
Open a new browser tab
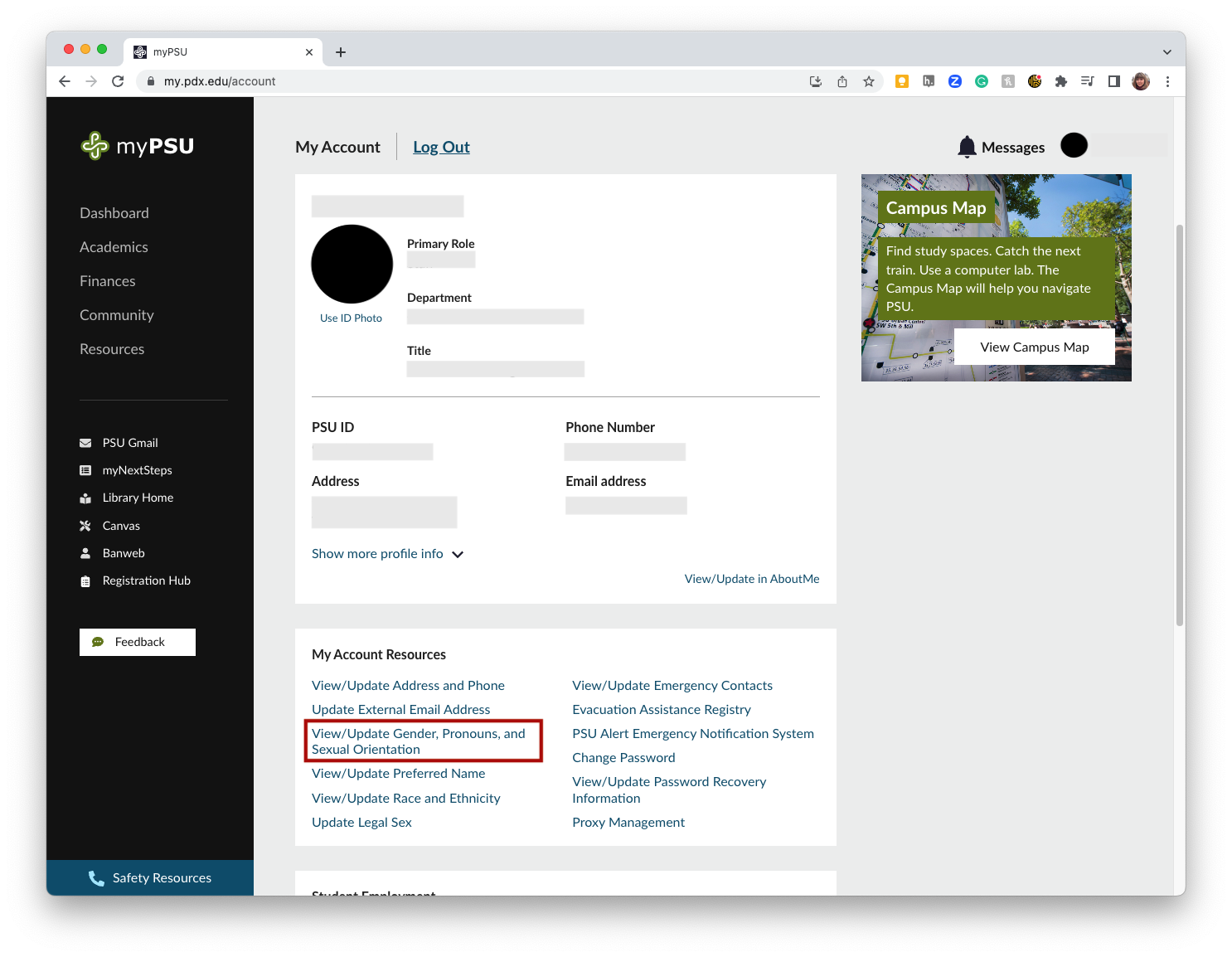(341, 52)
